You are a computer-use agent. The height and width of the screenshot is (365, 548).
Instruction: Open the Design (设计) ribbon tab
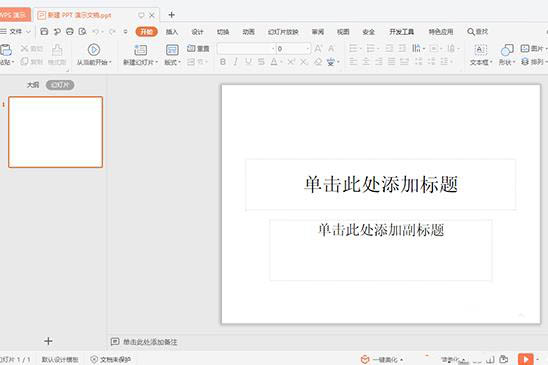(x=197, y=32)
